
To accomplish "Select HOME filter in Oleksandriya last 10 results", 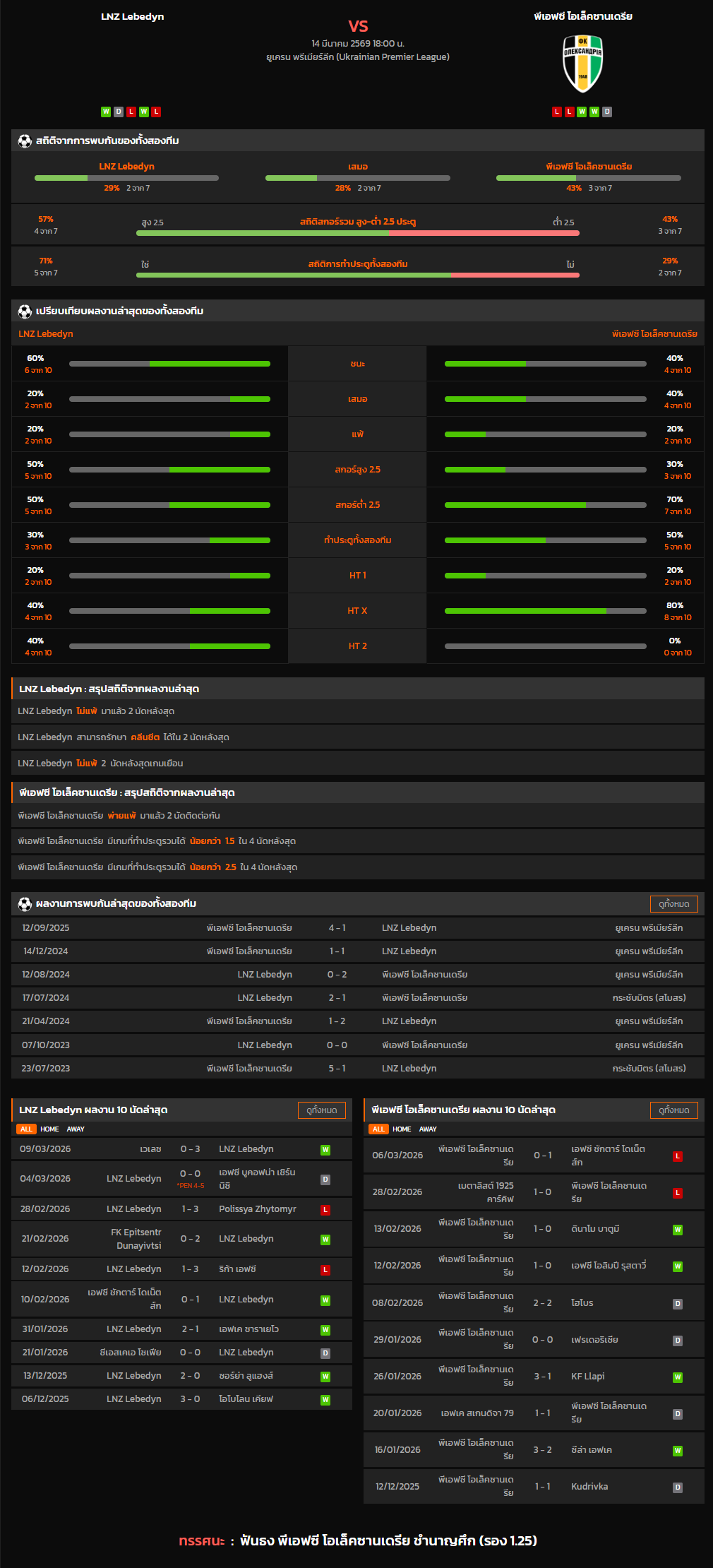I will point(402,1129).
